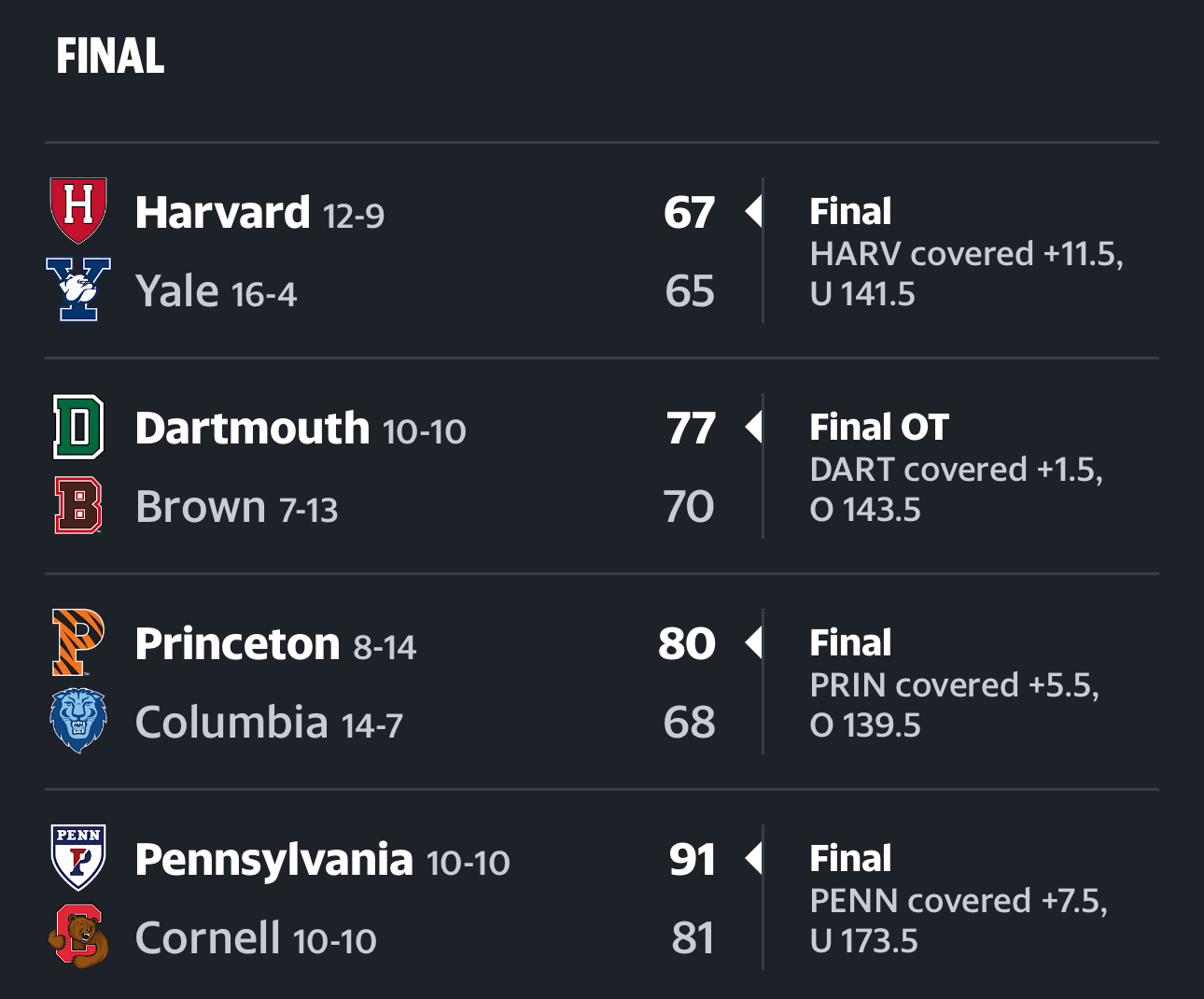The width and height of the screenshot is (1204, 999).
Task: Open the Yale team name link
Action: pos(177,290)
